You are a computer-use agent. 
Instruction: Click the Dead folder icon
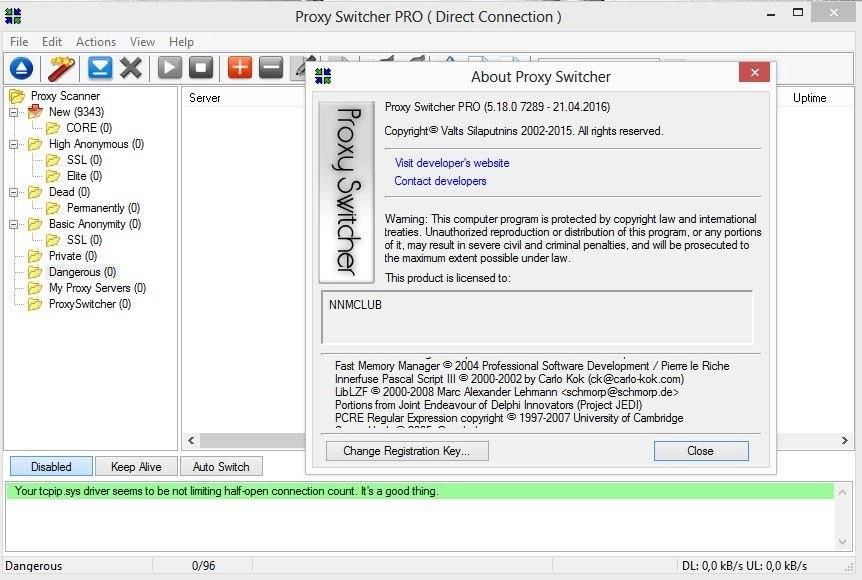click(x=35, y=192)
